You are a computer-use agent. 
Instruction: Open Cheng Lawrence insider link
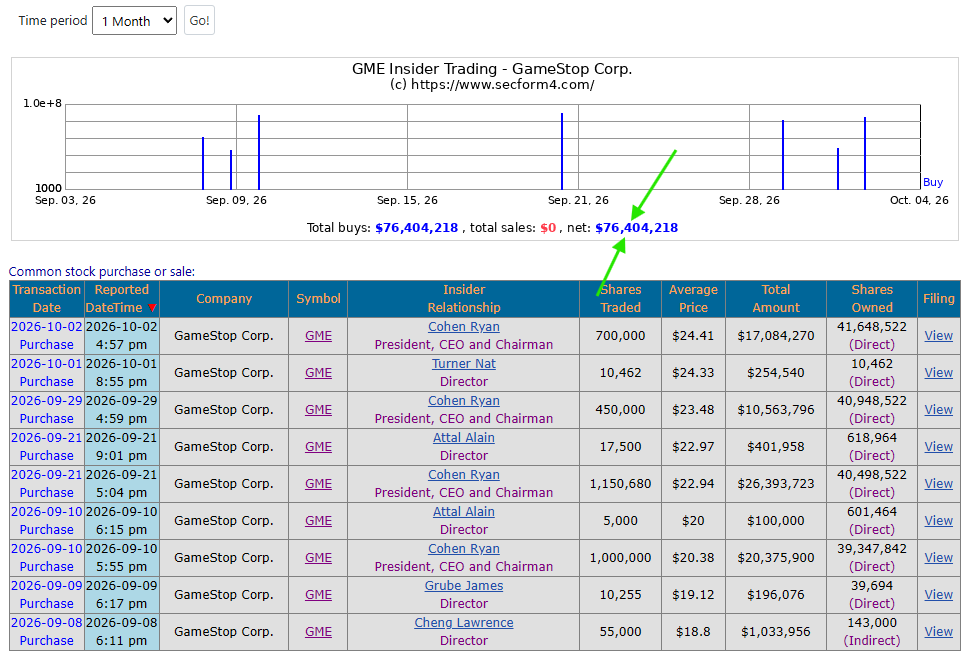point(463,622)
